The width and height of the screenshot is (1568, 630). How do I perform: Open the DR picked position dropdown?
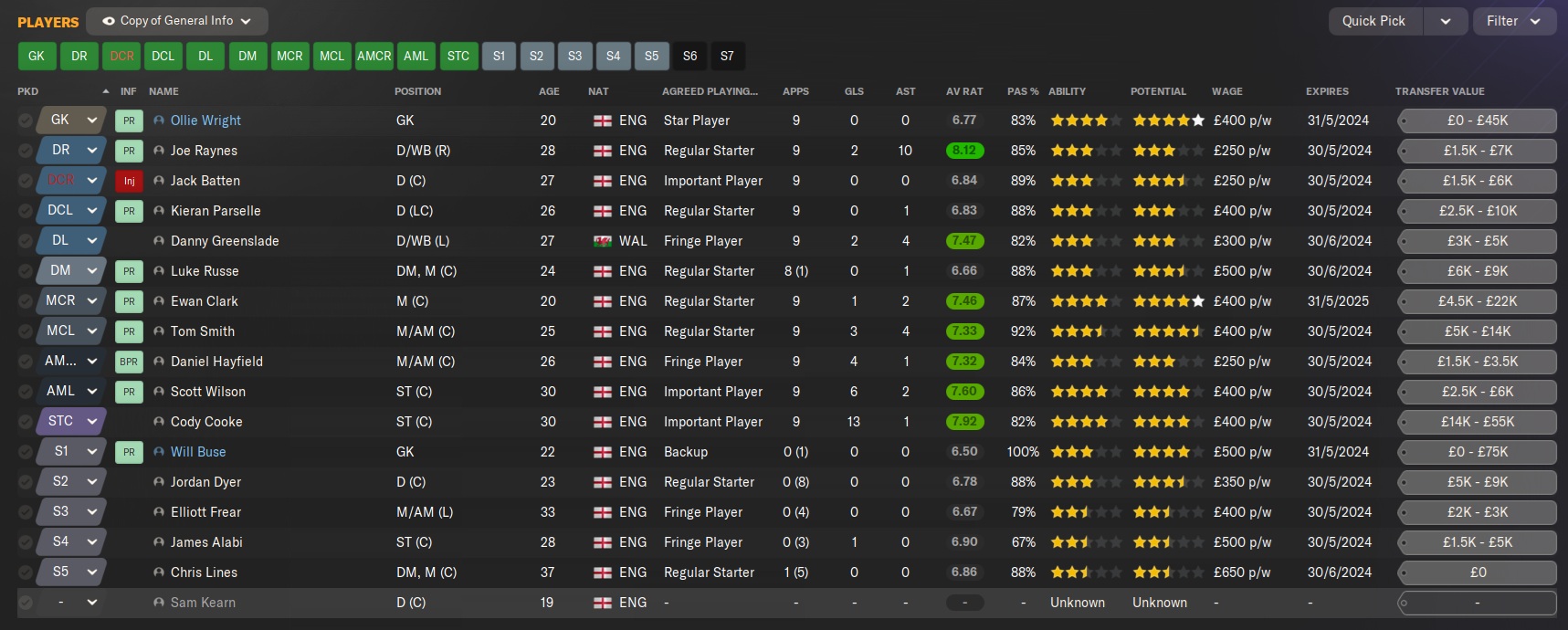pos(72,150)
